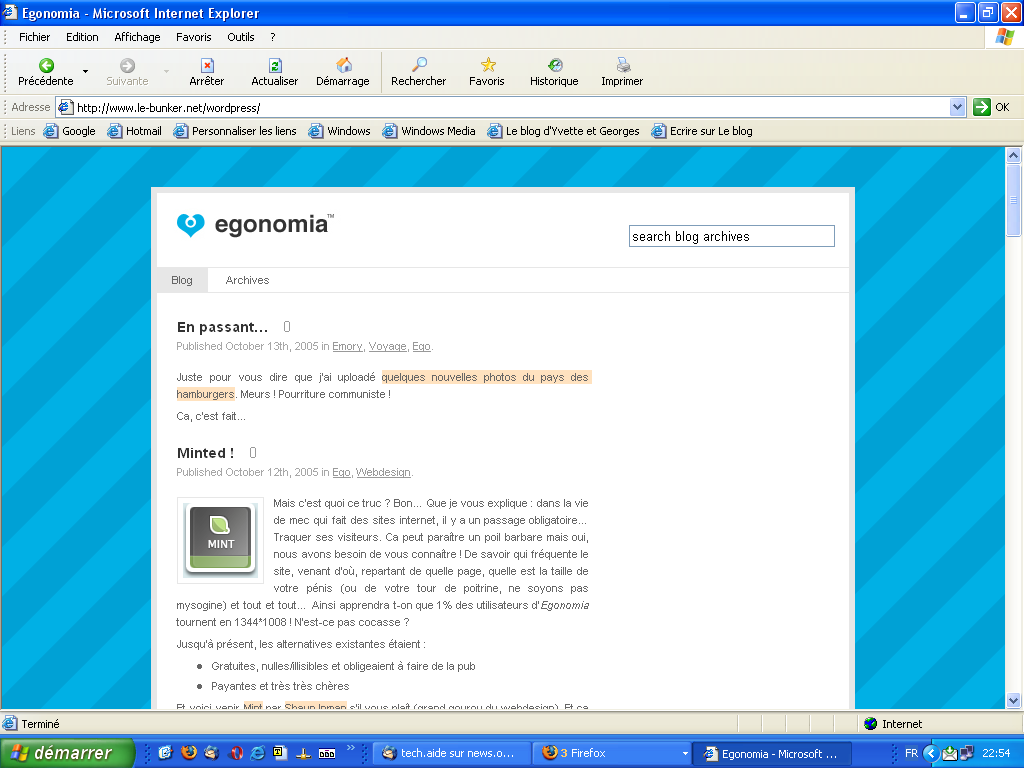Image resolution: width=1024 pixels, height=768 pixels.
Task: Click the vertical scrollbar down arrow
Action: point(1013,701)
